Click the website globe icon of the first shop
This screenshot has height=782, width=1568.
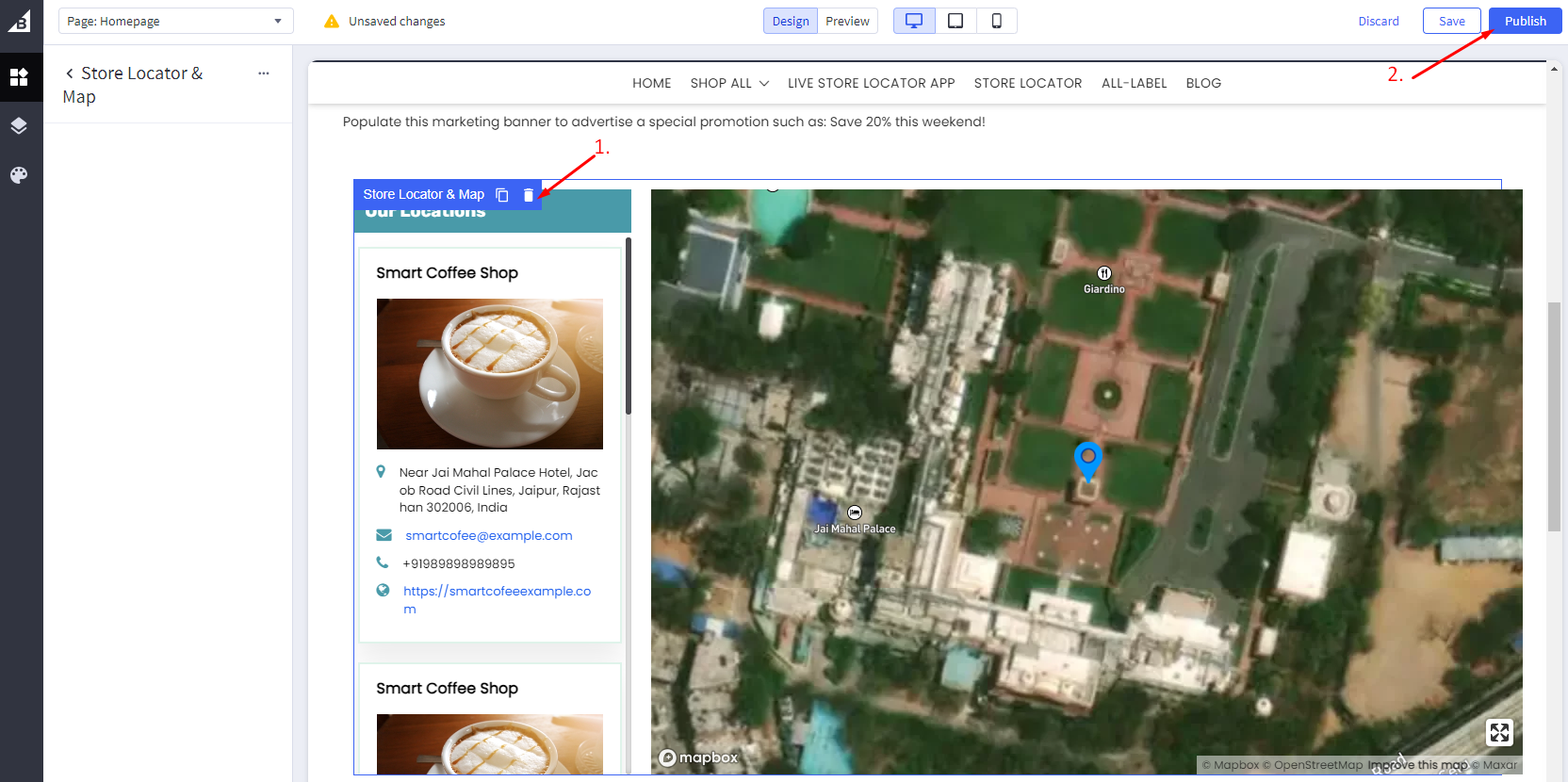383,591
